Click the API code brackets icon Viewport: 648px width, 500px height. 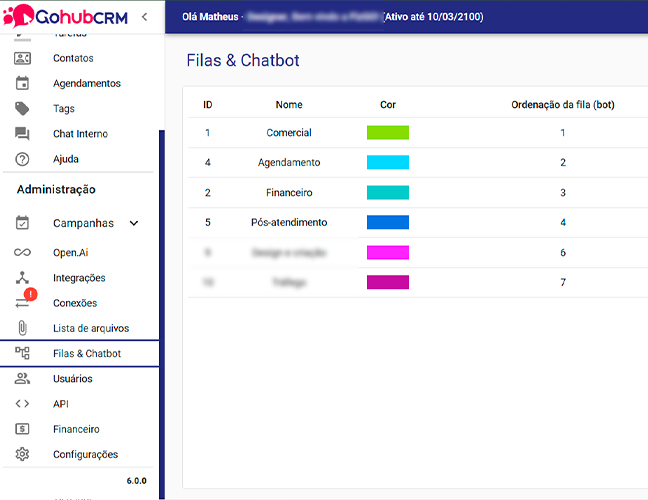(22, 404)
